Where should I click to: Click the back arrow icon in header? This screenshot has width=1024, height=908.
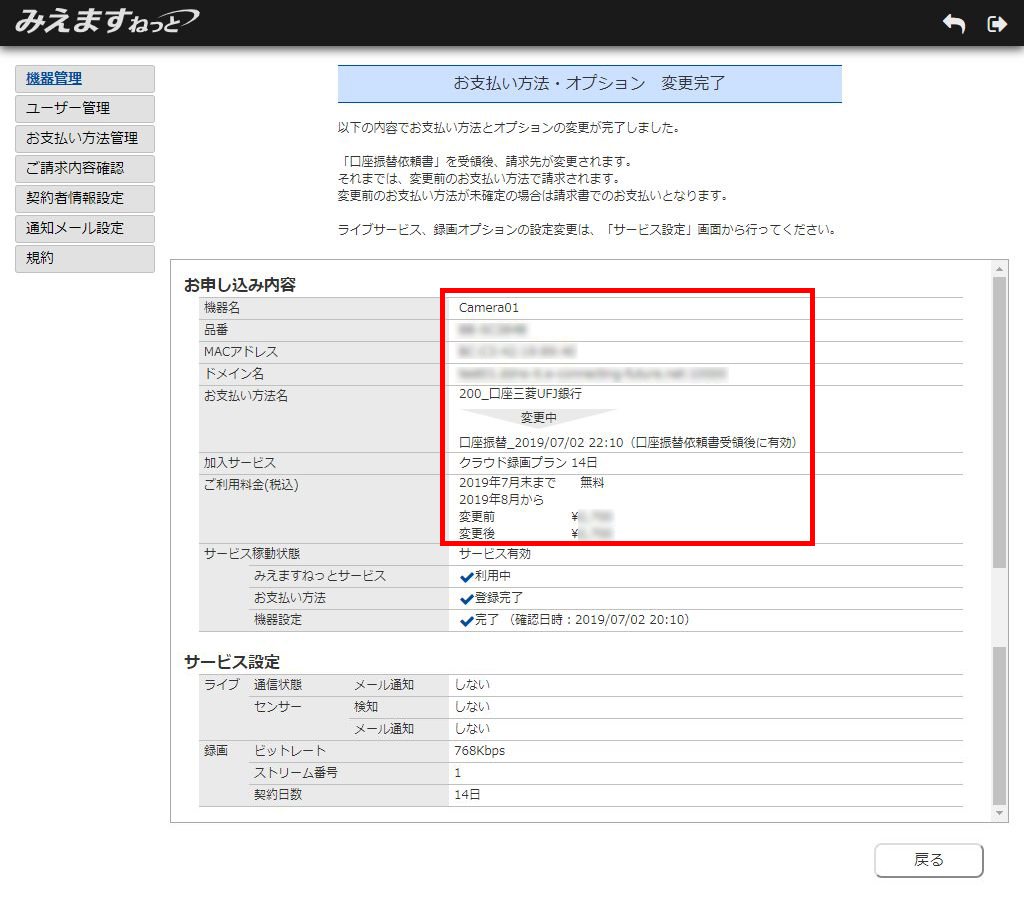click(954, 24)
